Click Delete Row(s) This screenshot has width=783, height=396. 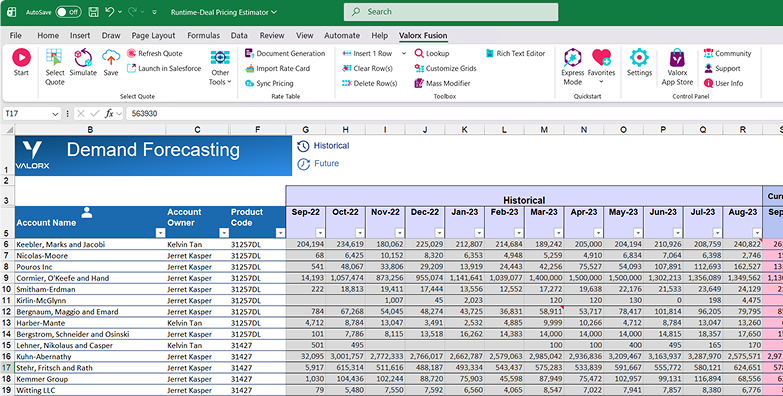pos(370,83)
